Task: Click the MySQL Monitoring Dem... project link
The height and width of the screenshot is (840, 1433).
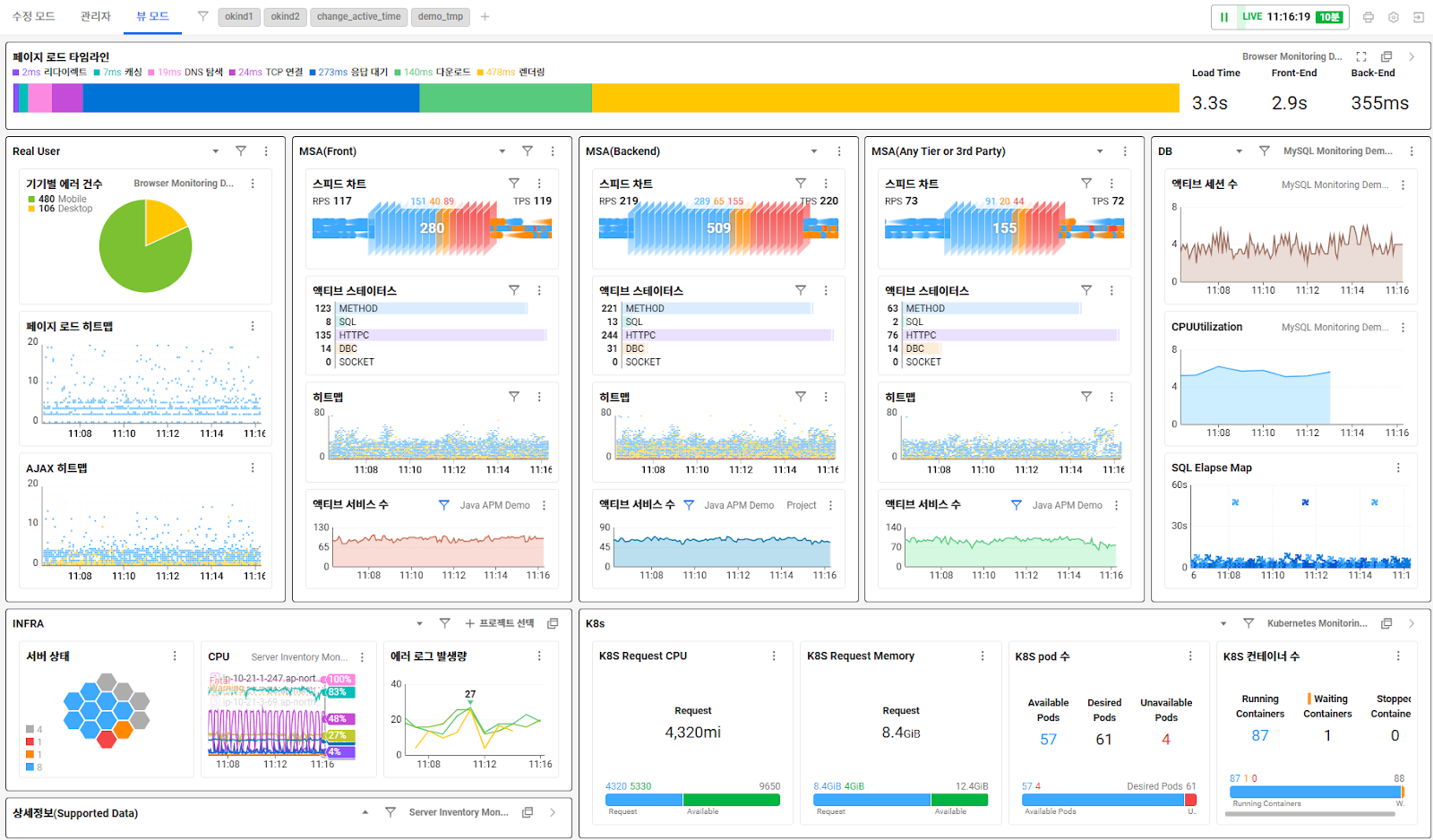Action: point(1338,151)
